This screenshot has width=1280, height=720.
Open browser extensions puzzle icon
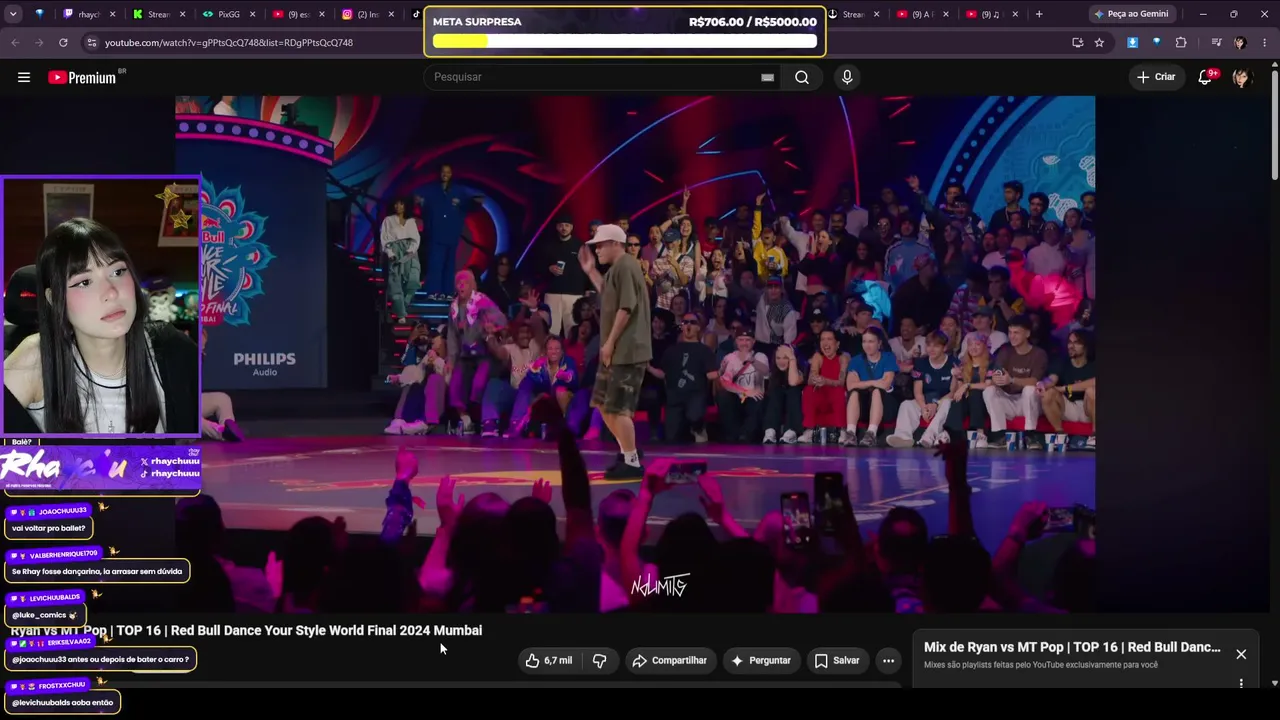(x=1181, y=42)
